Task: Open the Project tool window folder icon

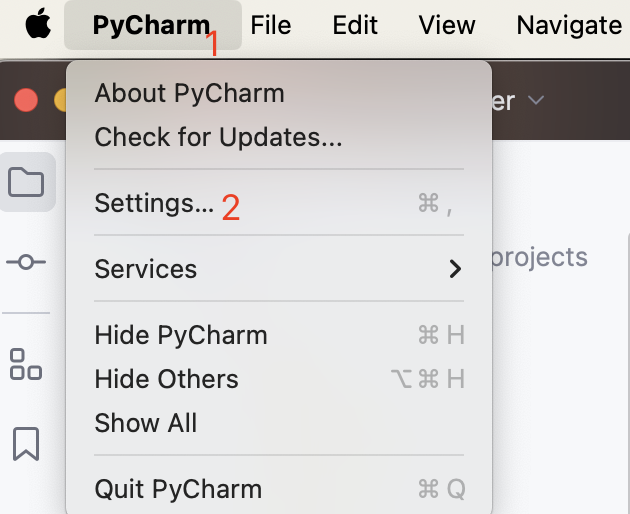Action: point(26,182)
